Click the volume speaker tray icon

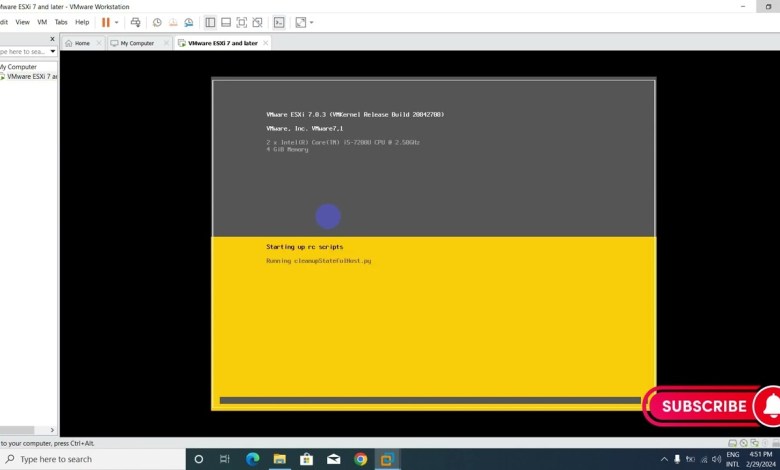[716, 459]
